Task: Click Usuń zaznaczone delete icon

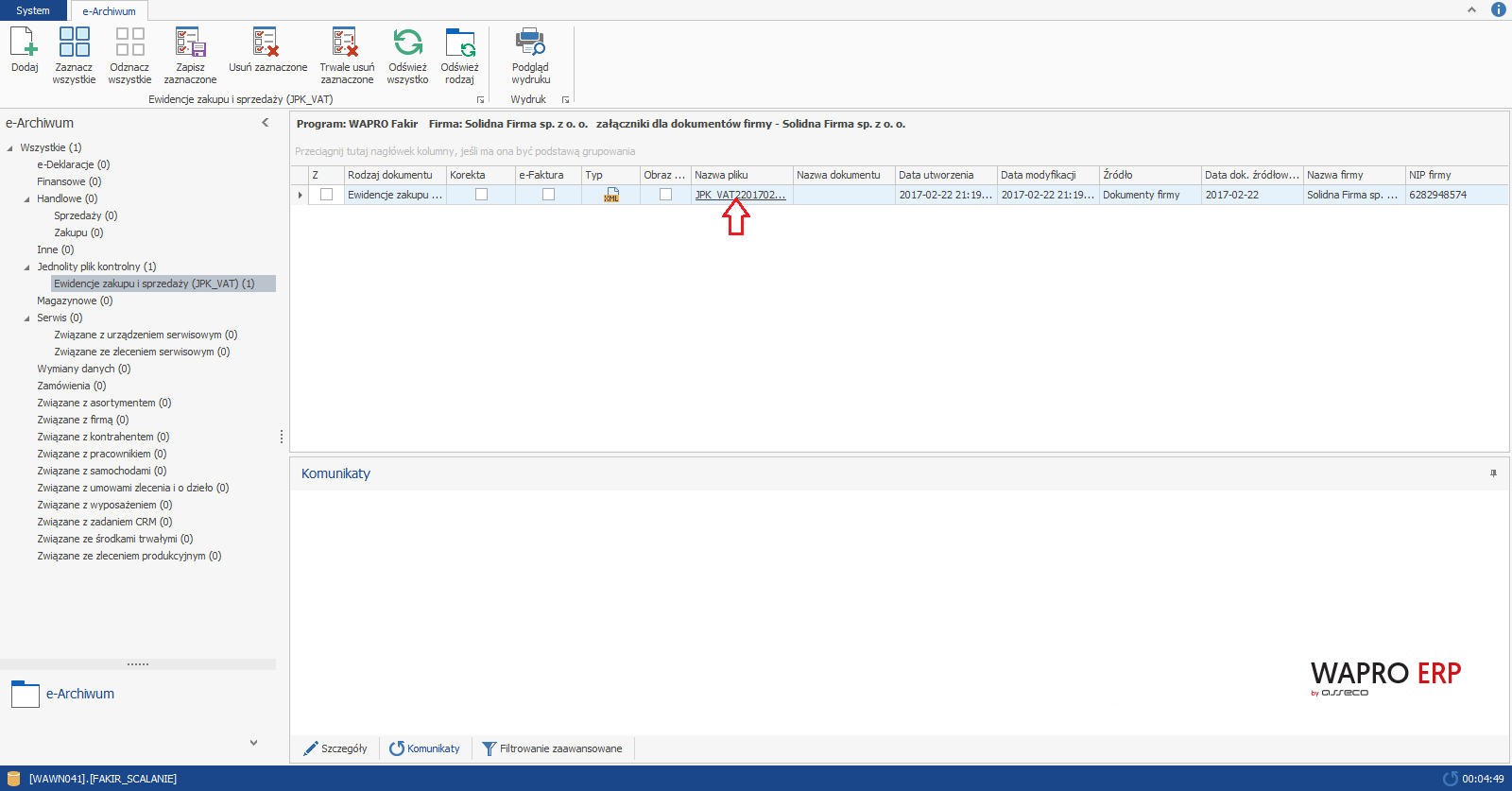Action: 267,43
